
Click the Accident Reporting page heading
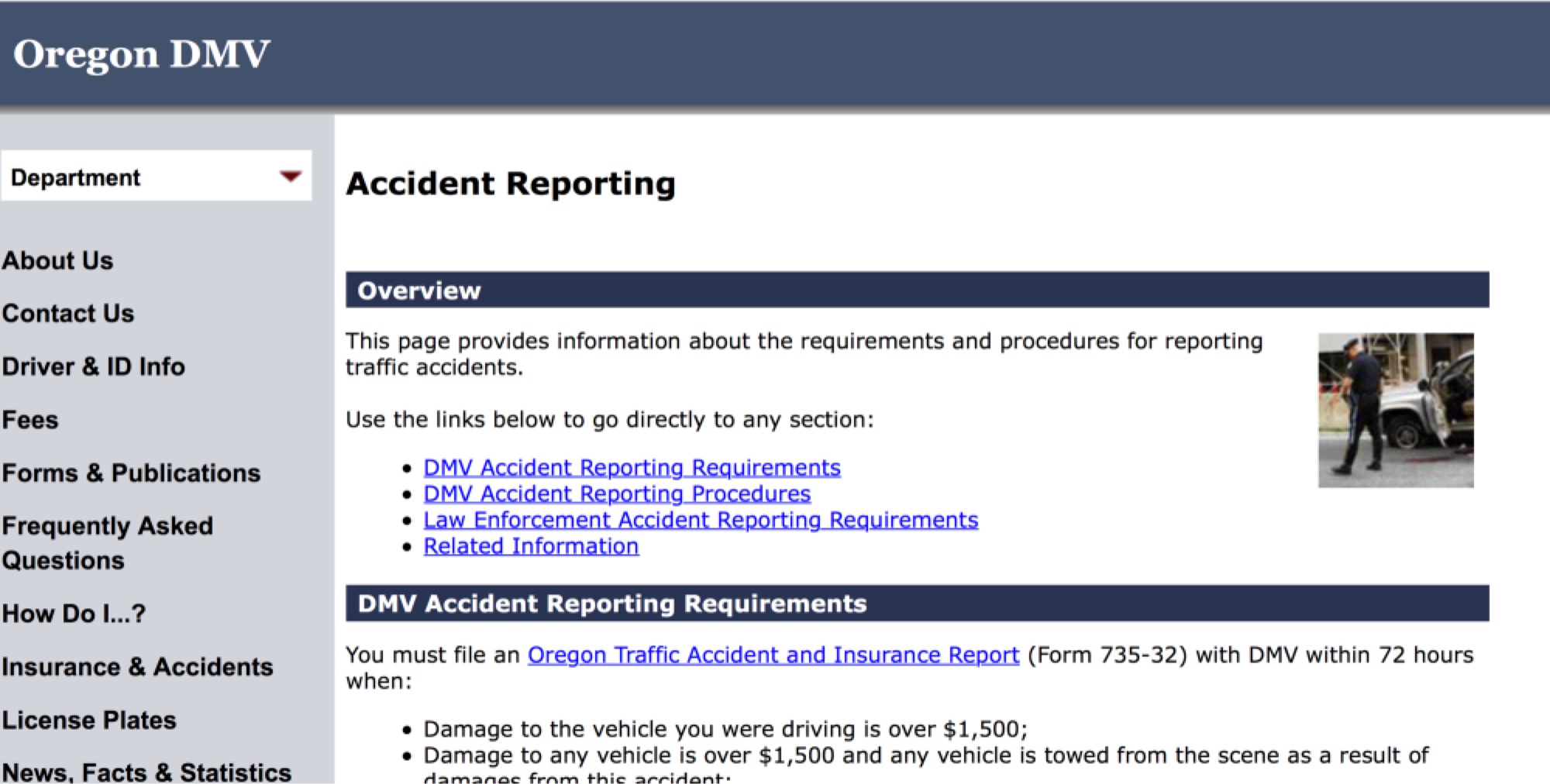pyautogui.click(x=511, y=184)
